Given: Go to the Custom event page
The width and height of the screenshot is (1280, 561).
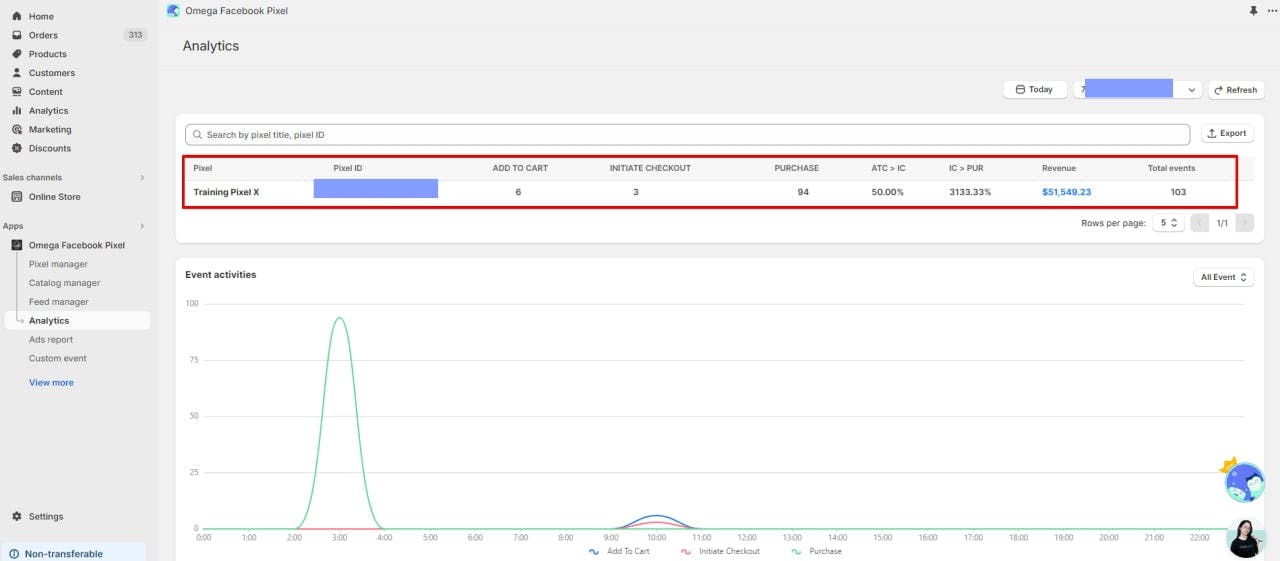Looking at the screenshot, I should pyautogui.click(x=57, y=358).
